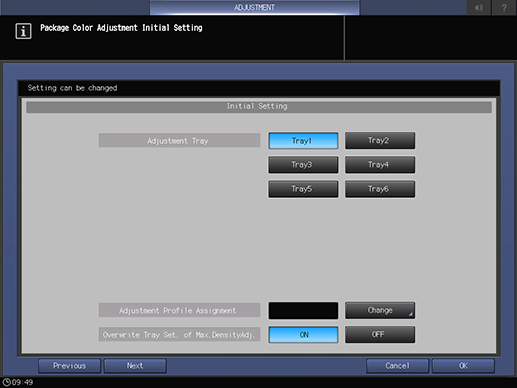Select Tray3 as adjustment tray
The height and width of the screenshot is (388, 517).
pyautogui.click(x=303, y=165)
